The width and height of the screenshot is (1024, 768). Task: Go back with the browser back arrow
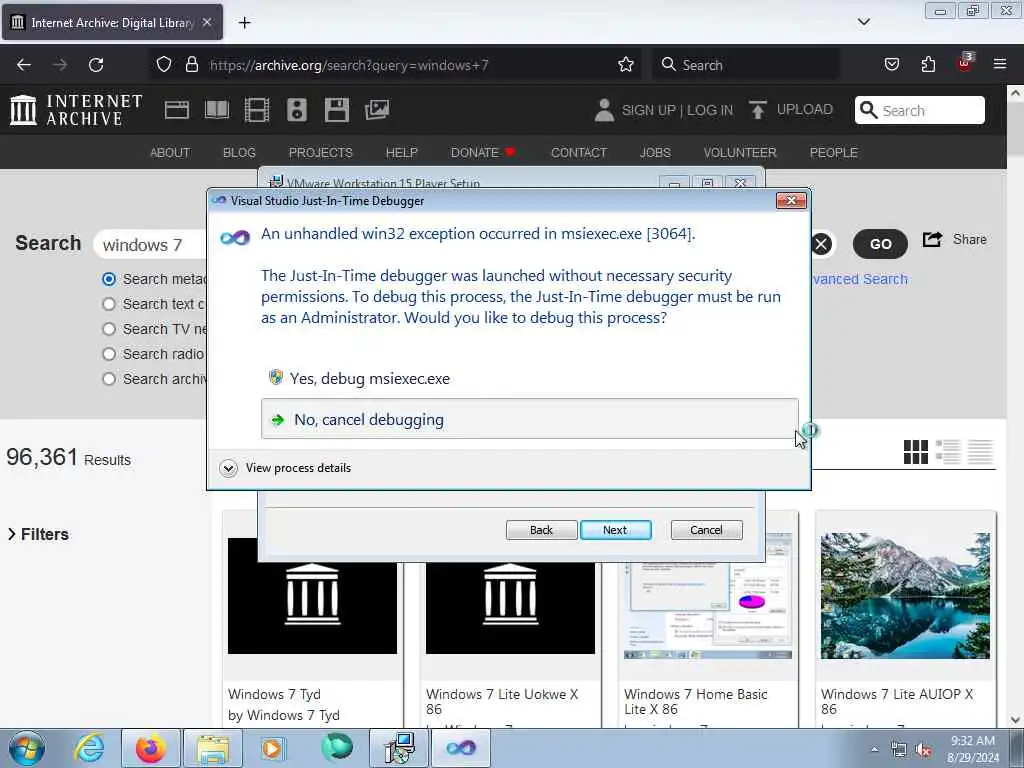(x=24, y=65)
